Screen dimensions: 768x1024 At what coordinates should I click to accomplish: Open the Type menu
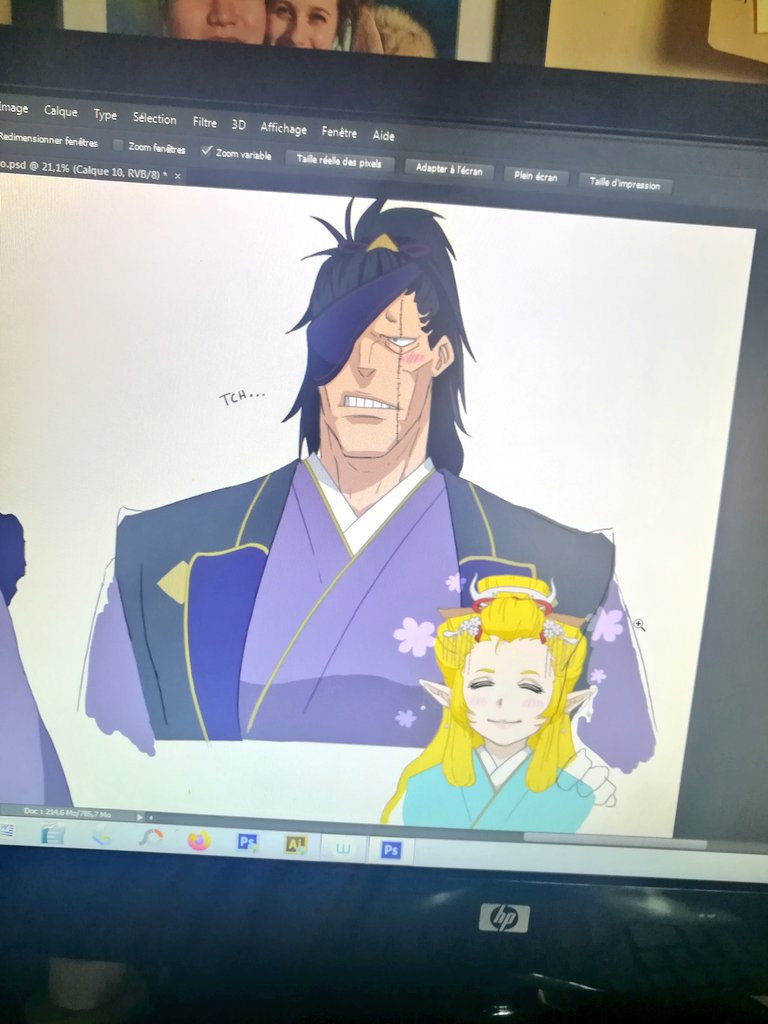click(105, 116)
